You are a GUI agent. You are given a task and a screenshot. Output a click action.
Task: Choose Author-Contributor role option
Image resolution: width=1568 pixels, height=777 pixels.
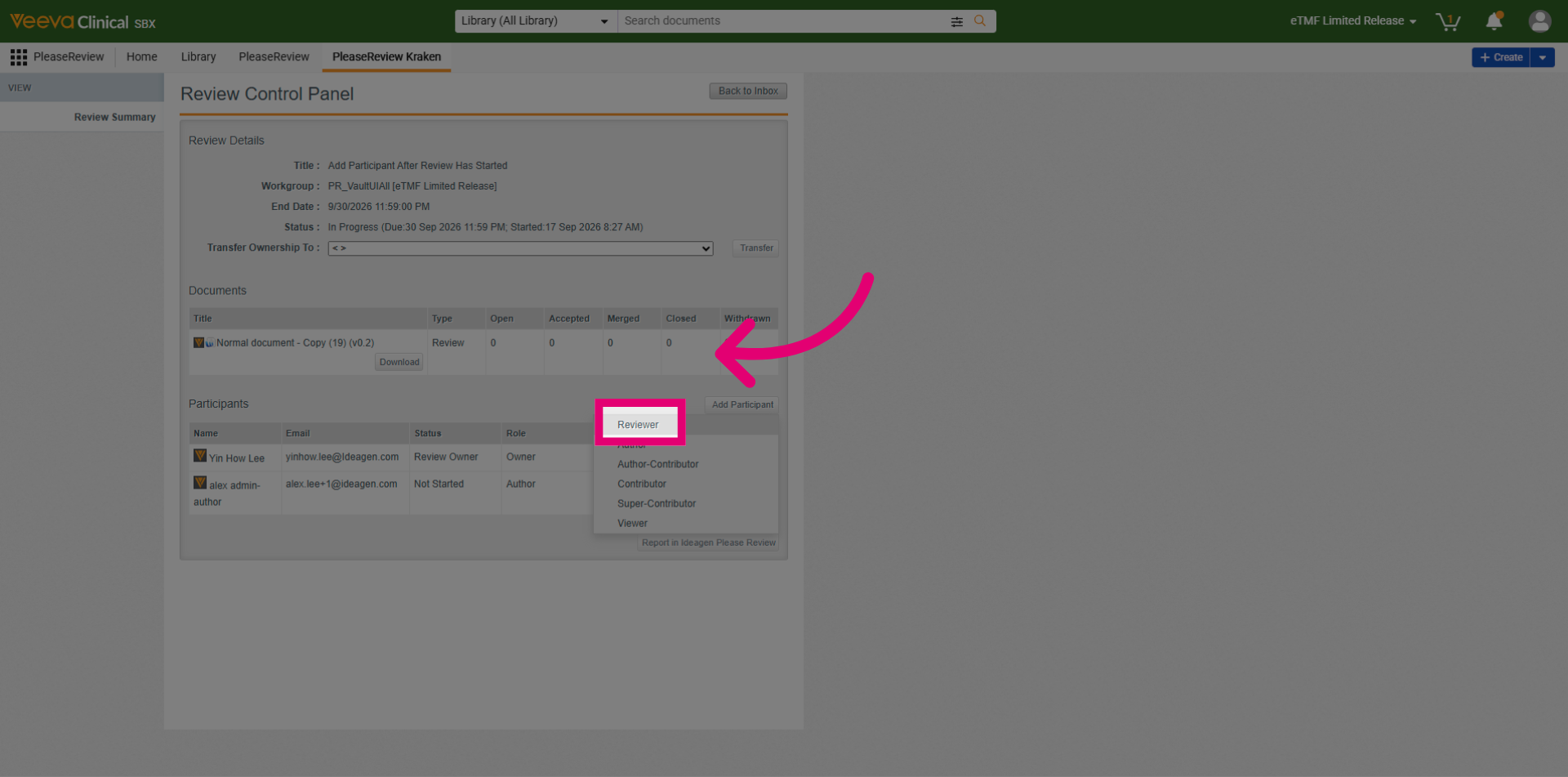tap(657, 464)
